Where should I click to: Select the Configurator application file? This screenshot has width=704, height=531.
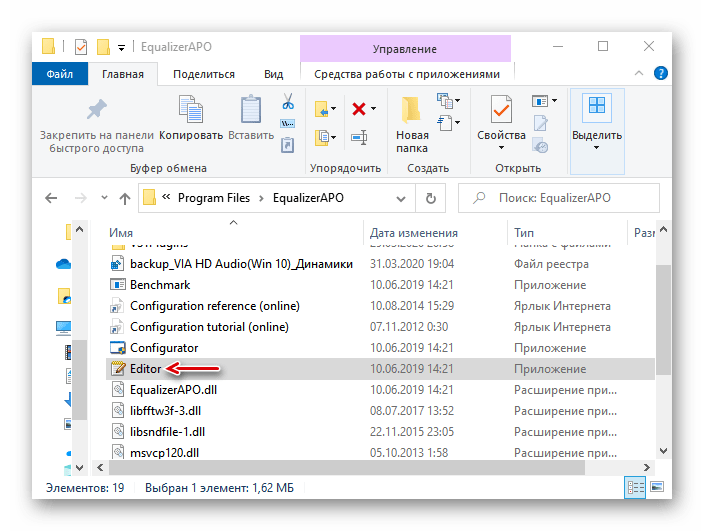point(380,348)
